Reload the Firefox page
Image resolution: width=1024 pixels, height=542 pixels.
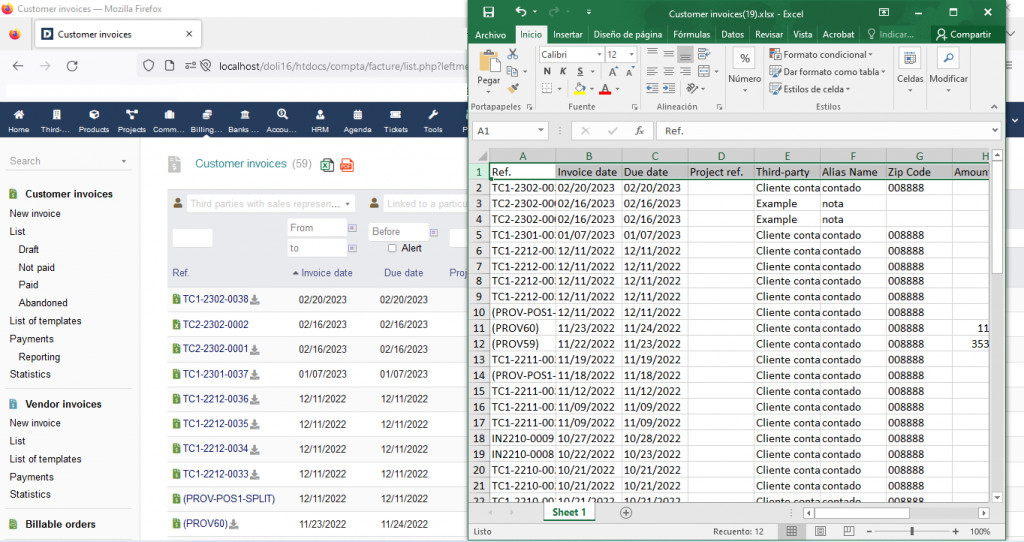72,65
